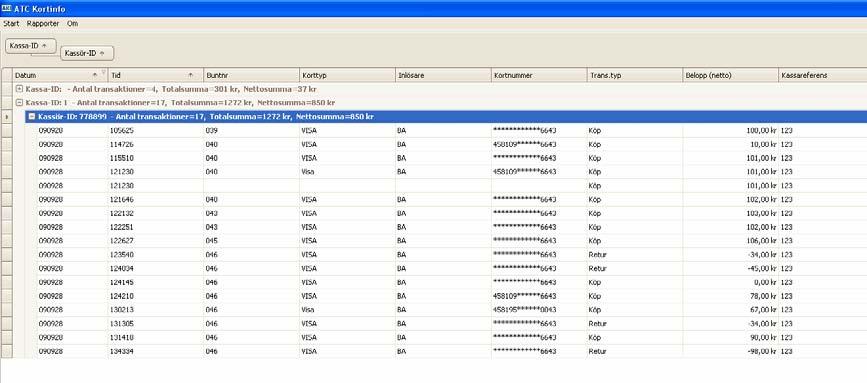Select the row with time 123540

(452, 255)
